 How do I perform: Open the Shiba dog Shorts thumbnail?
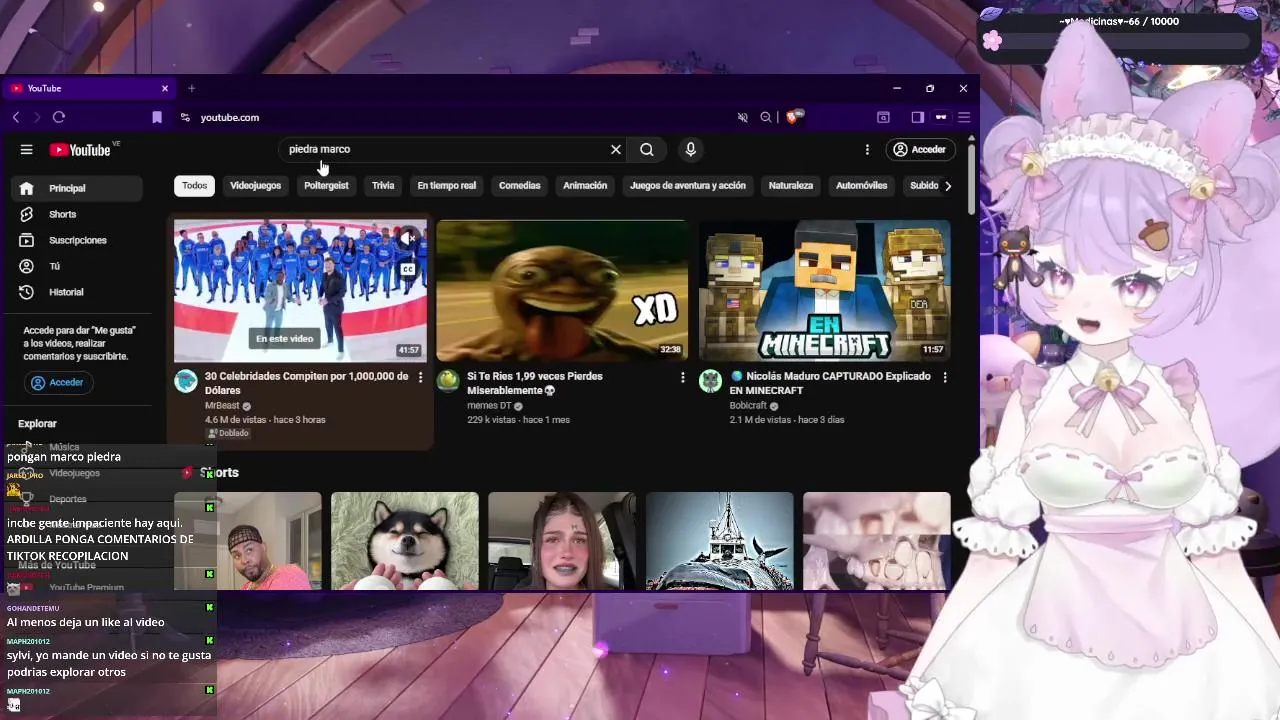(x=405, y=540)
